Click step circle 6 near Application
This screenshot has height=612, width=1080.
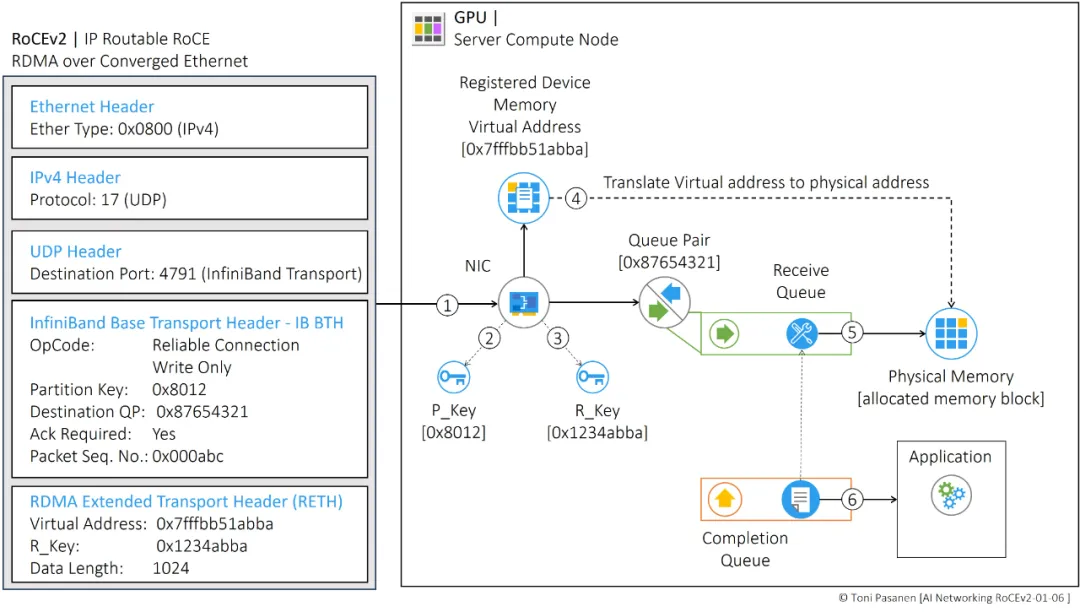[x=852, y=498]
